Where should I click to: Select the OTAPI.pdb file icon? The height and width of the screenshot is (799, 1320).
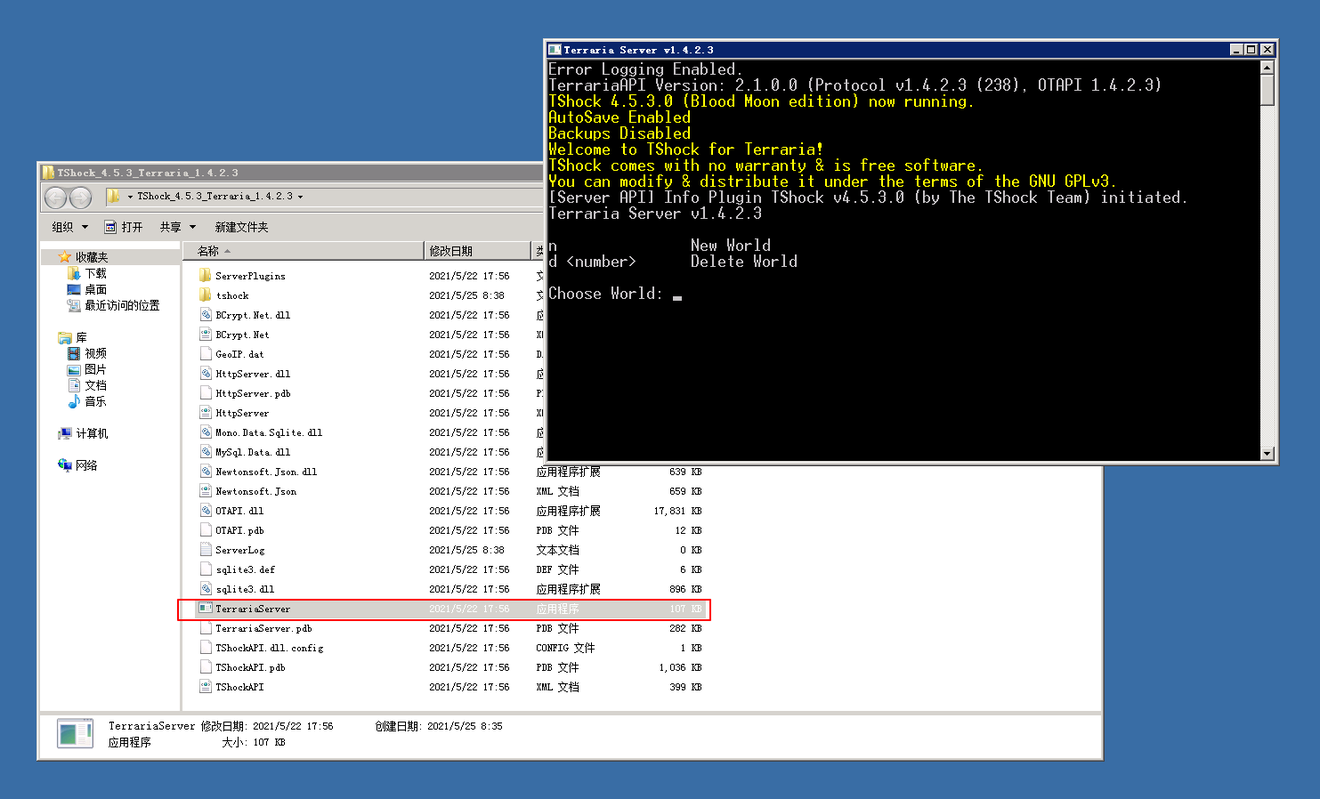[205, 530]
